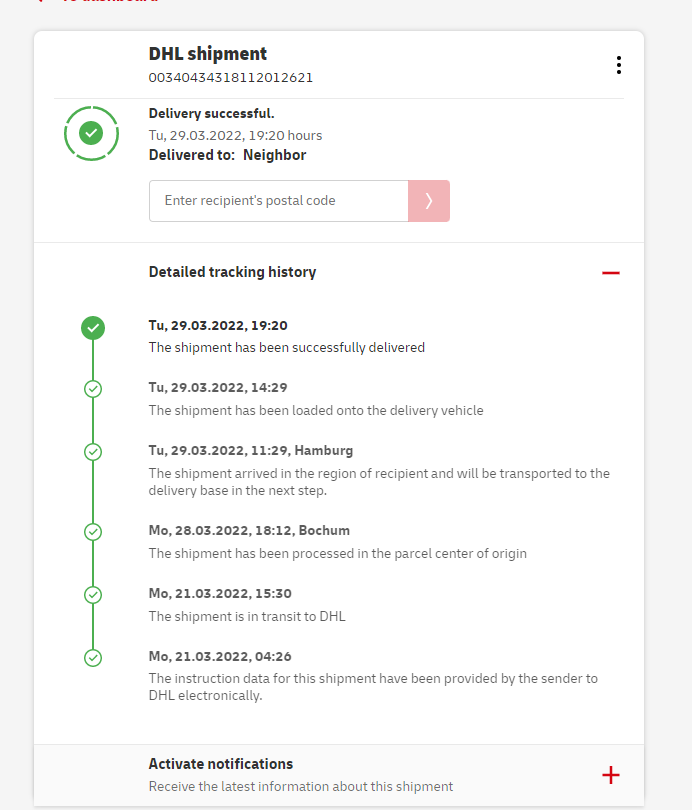This screenshot has height=810, width=692.
Task: Submit postal code with the arrow button
Action: coord(429,201)
